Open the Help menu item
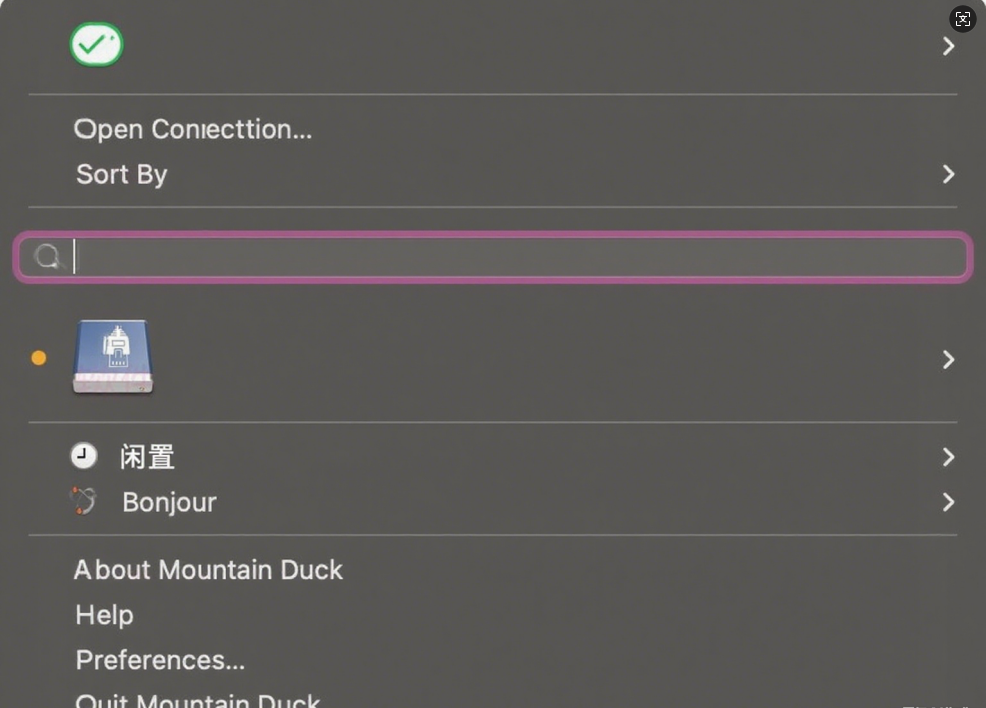The image size is (986, 708). point(104,615)
